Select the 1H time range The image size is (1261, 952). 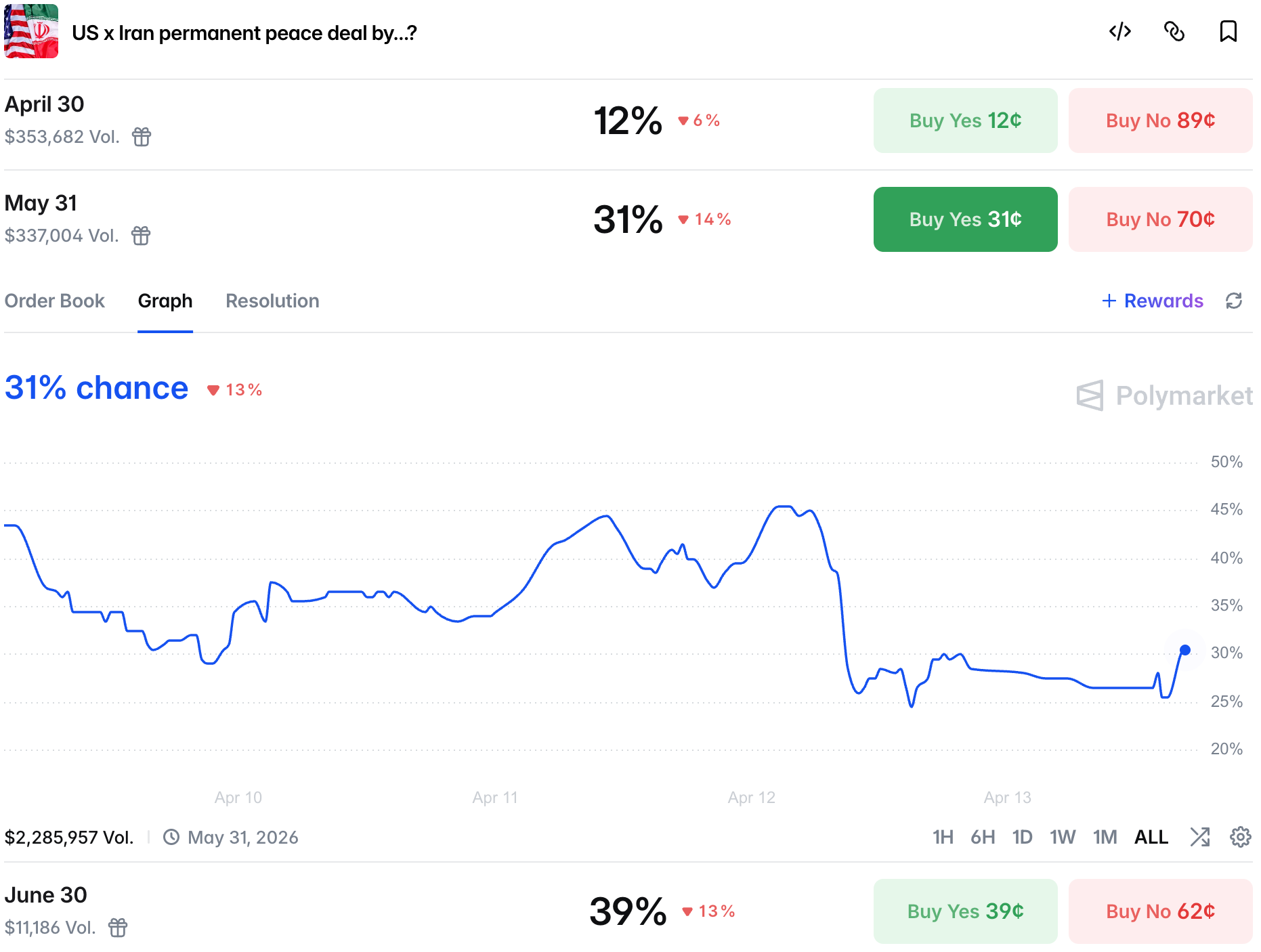(x=943, y=837)
